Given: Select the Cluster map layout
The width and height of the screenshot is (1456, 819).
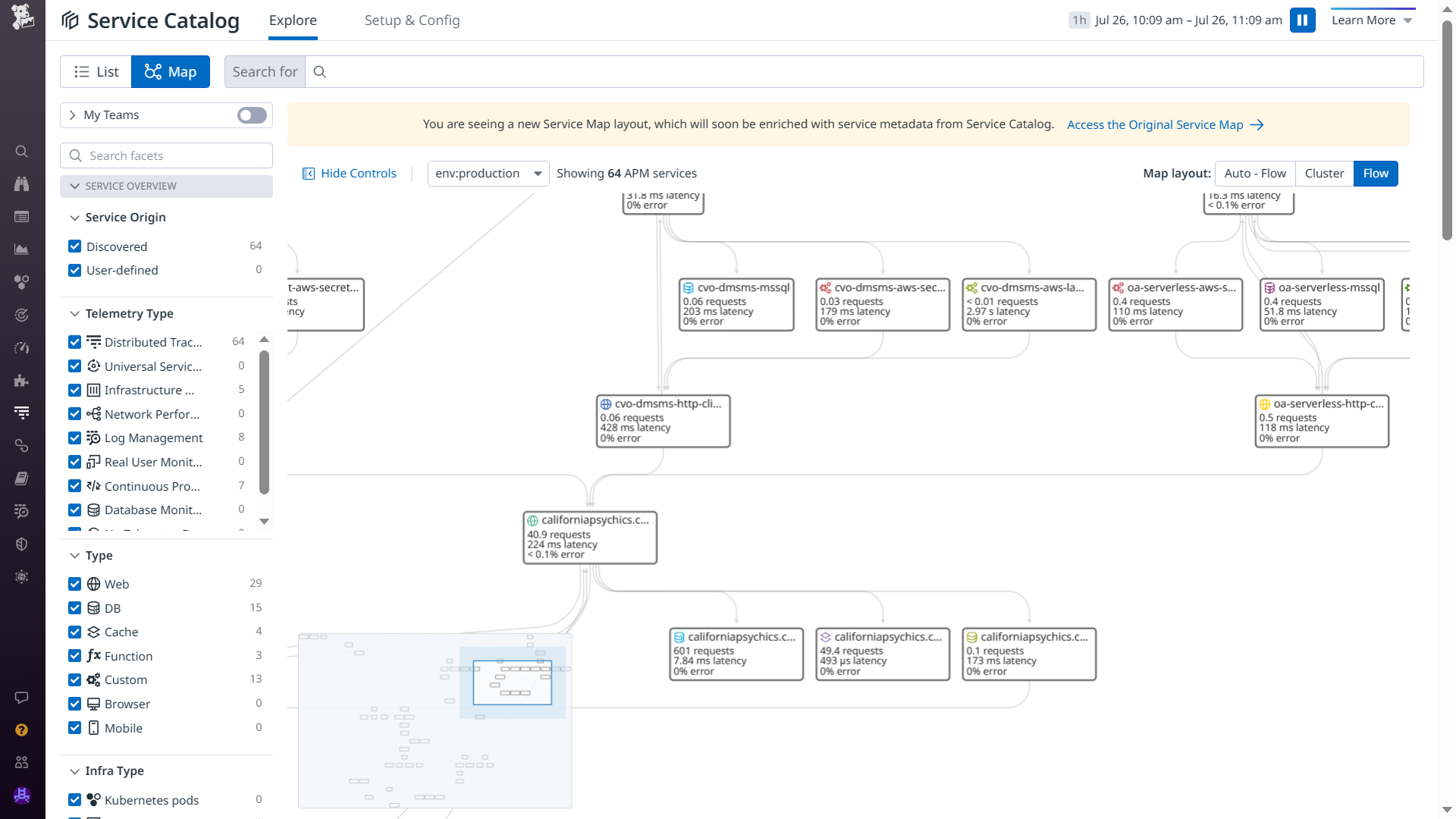Looking at the screenshot, I should pos(1324,174).
